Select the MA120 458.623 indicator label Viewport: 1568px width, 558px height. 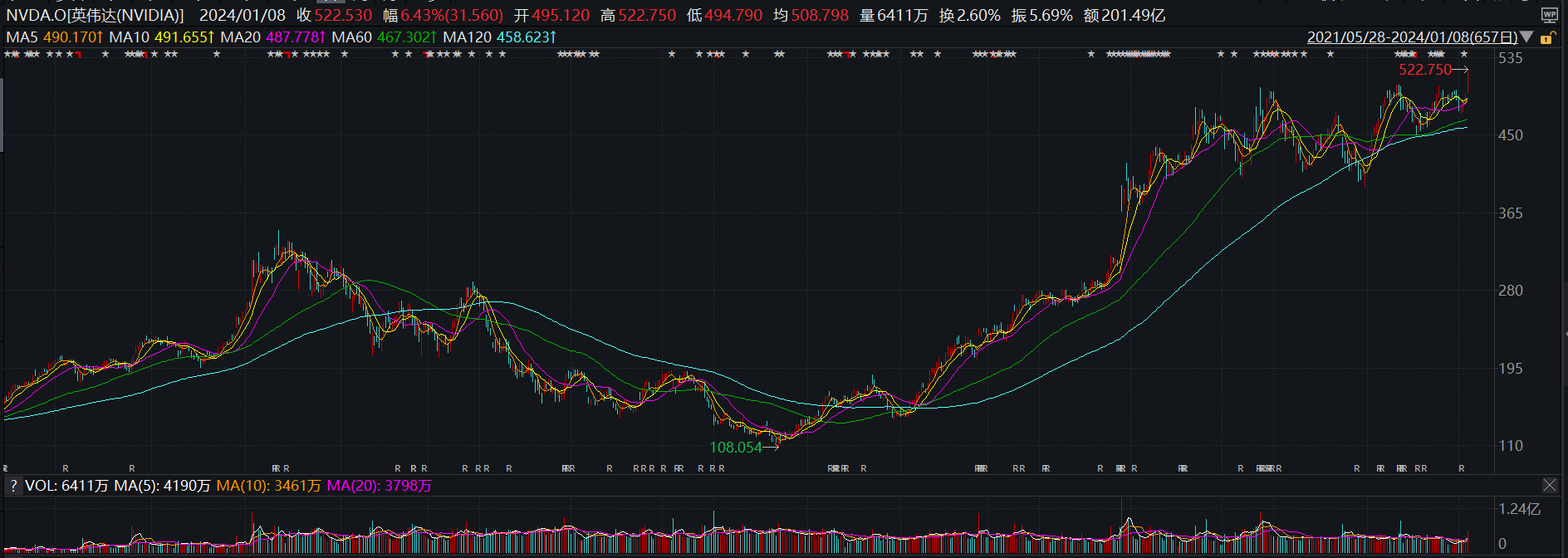pos(500,37)
